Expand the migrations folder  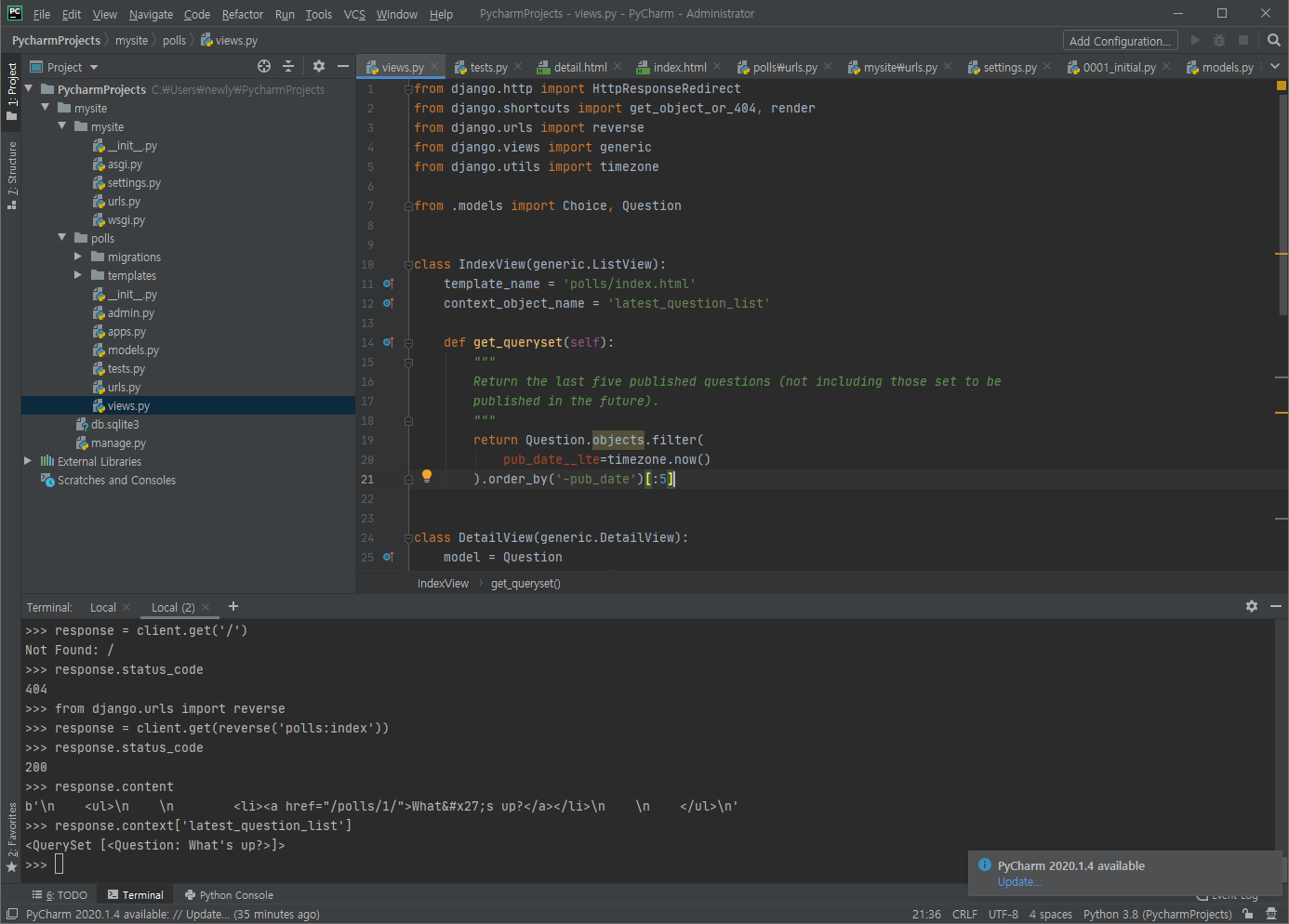point(78,257)
